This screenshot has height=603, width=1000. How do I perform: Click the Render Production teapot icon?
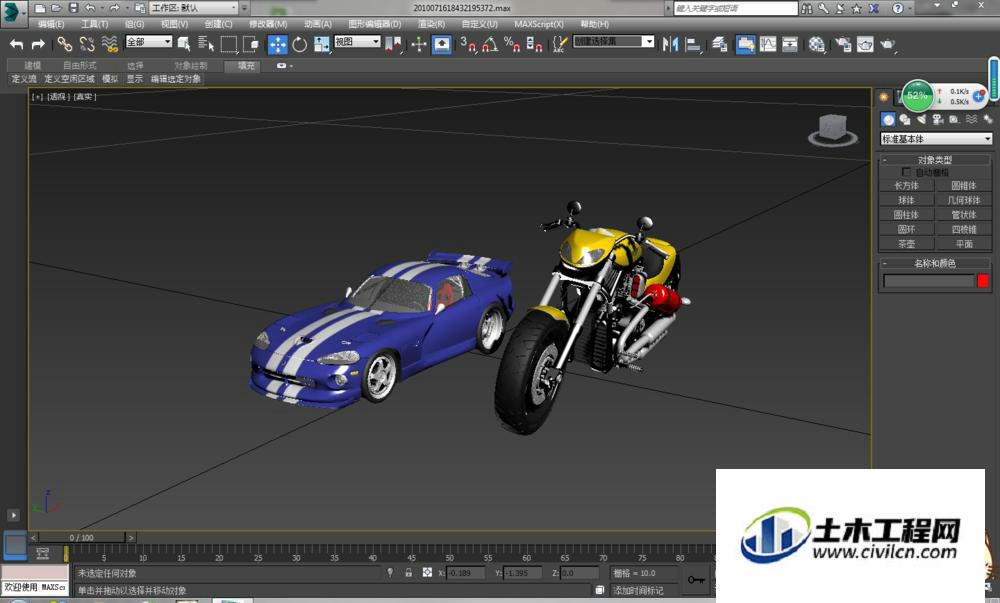coord(887,44)
